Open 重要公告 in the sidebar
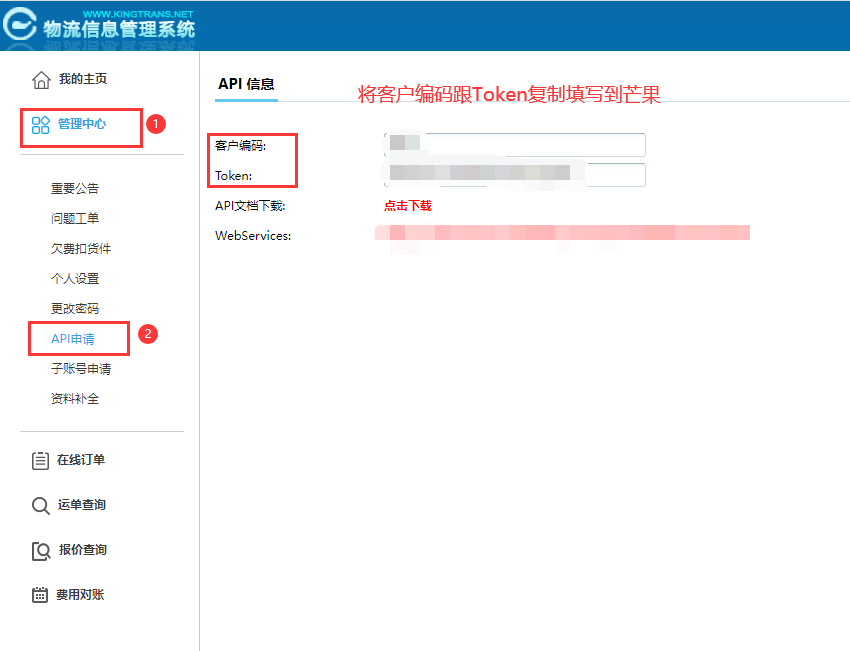850x651 pixels. [x=75, y=188]
